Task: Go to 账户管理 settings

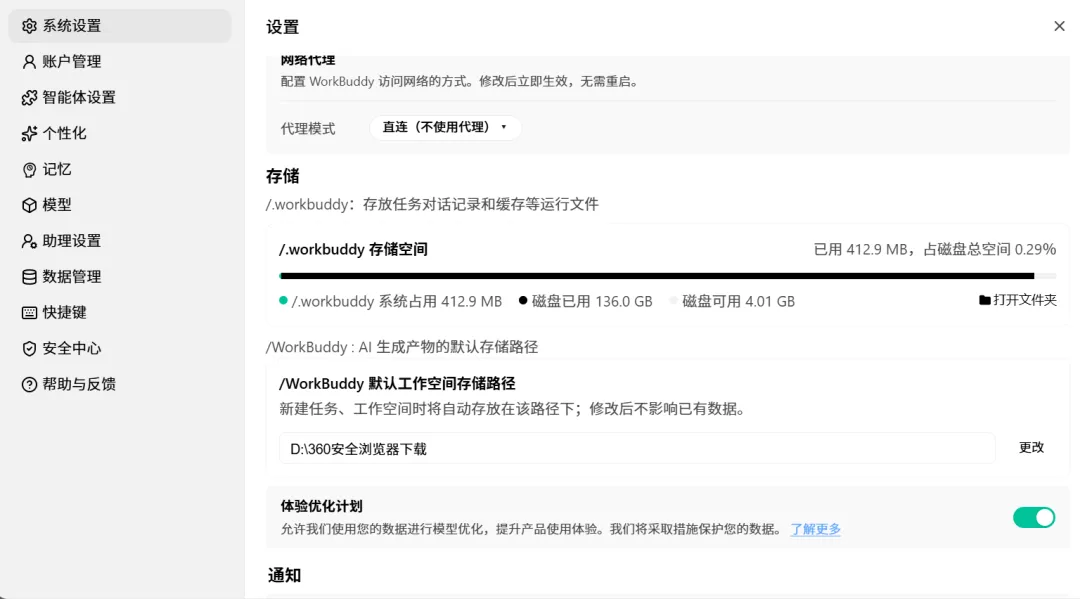Action: [x=120, y=62]
